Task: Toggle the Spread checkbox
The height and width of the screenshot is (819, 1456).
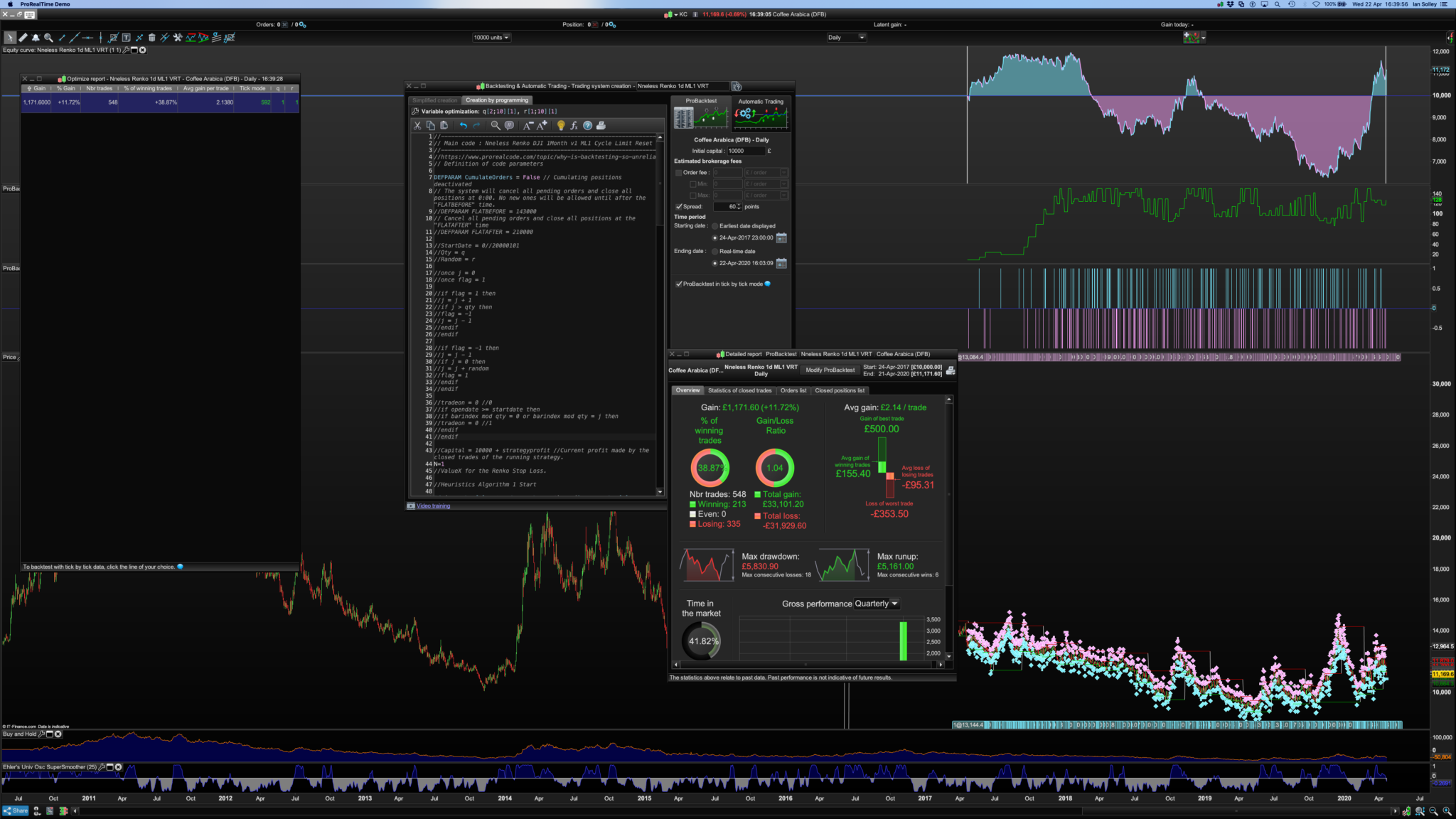Action: coord(679,207)
